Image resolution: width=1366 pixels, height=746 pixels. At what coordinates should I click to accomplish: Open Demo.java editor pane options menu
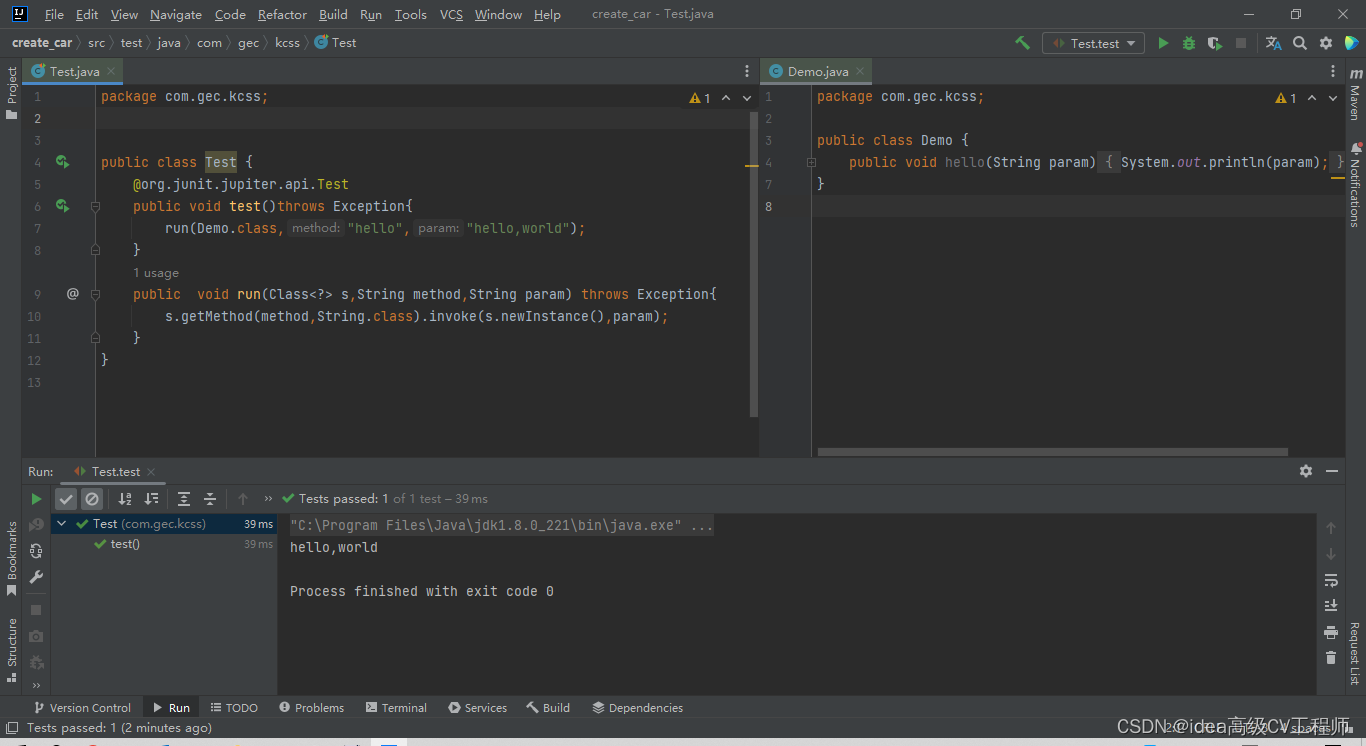1333,71
